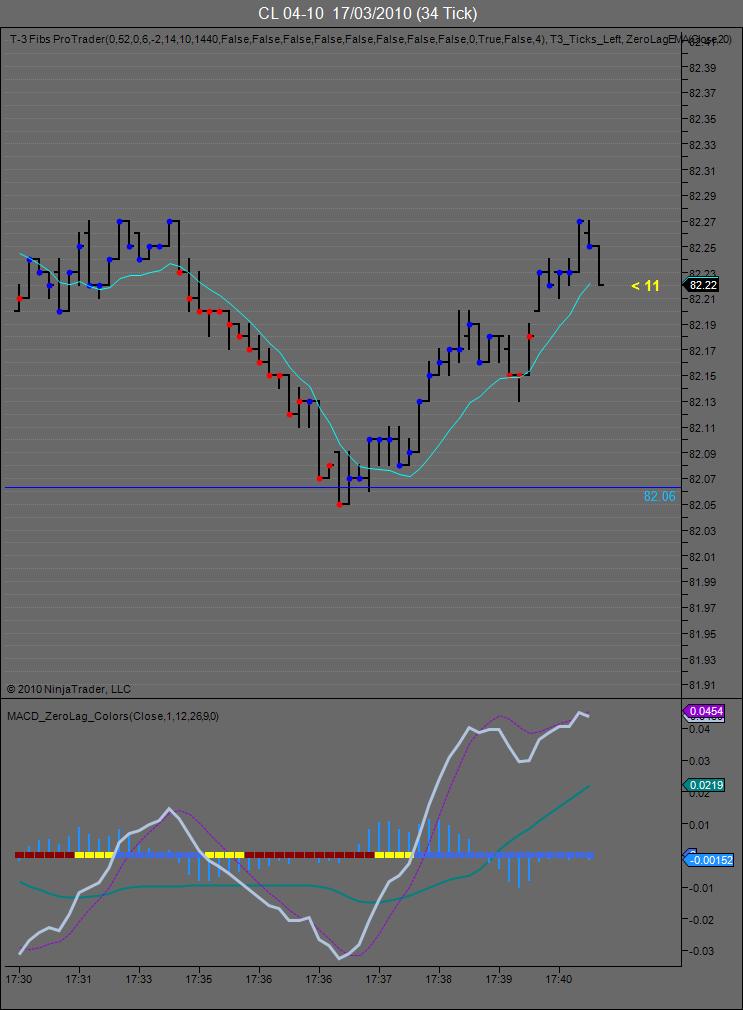Click the purple 0.0454 MACD value marker
This screenshot has height=1010, width=743.
click(x=705, y=711)
